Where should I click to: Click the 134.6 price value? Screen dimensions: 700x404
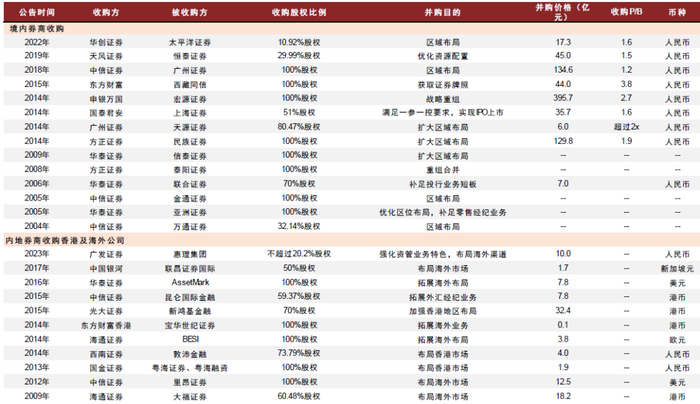[563, 70]
